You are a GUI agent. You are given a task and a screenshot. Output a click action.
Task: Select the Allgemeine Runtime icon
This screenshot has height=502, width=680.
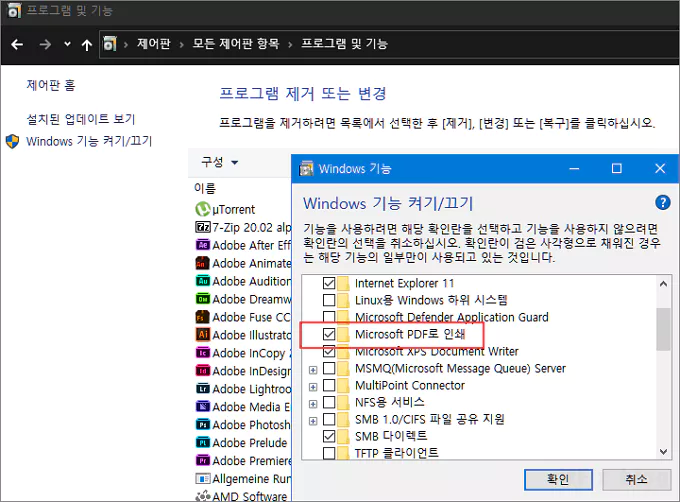203,479
